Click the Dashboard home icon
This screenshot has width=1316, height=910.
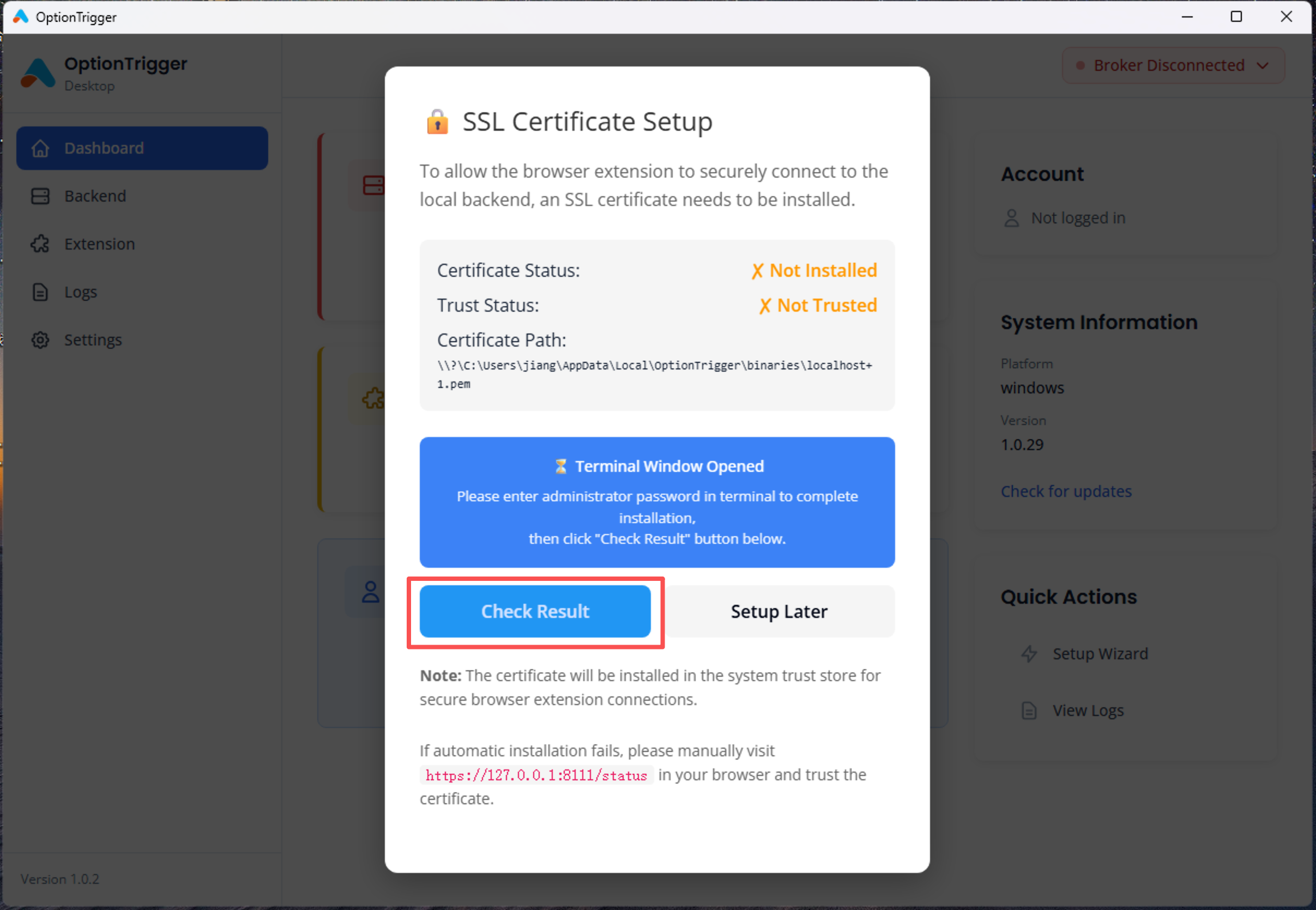40,148
